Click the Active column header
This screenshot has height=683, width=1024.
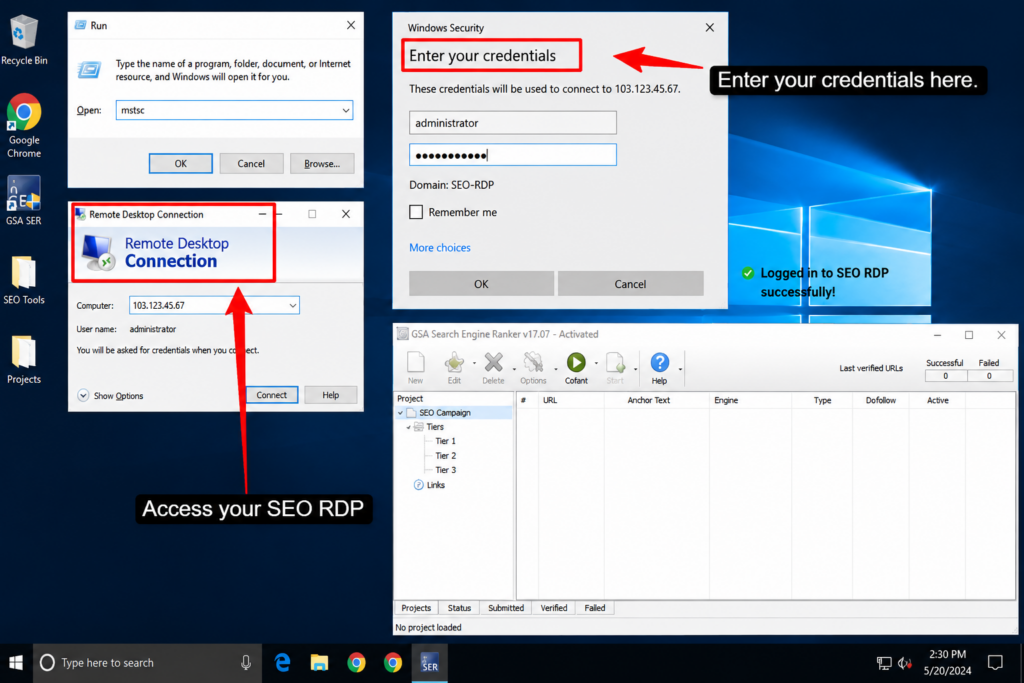coord(937,400)
